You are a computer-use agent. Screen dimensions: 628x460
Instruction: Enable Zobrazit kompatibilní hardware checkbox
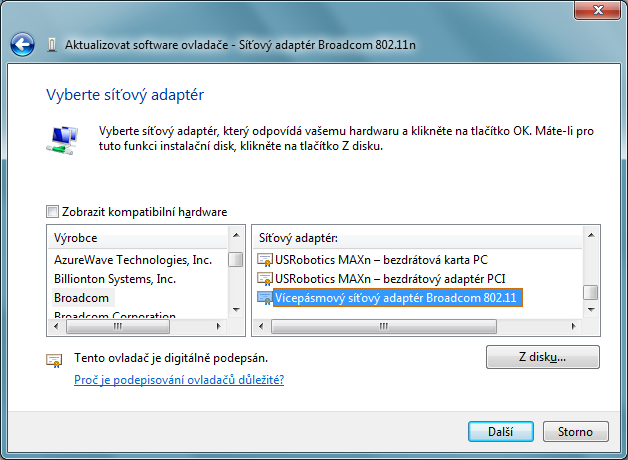[52, 211]
